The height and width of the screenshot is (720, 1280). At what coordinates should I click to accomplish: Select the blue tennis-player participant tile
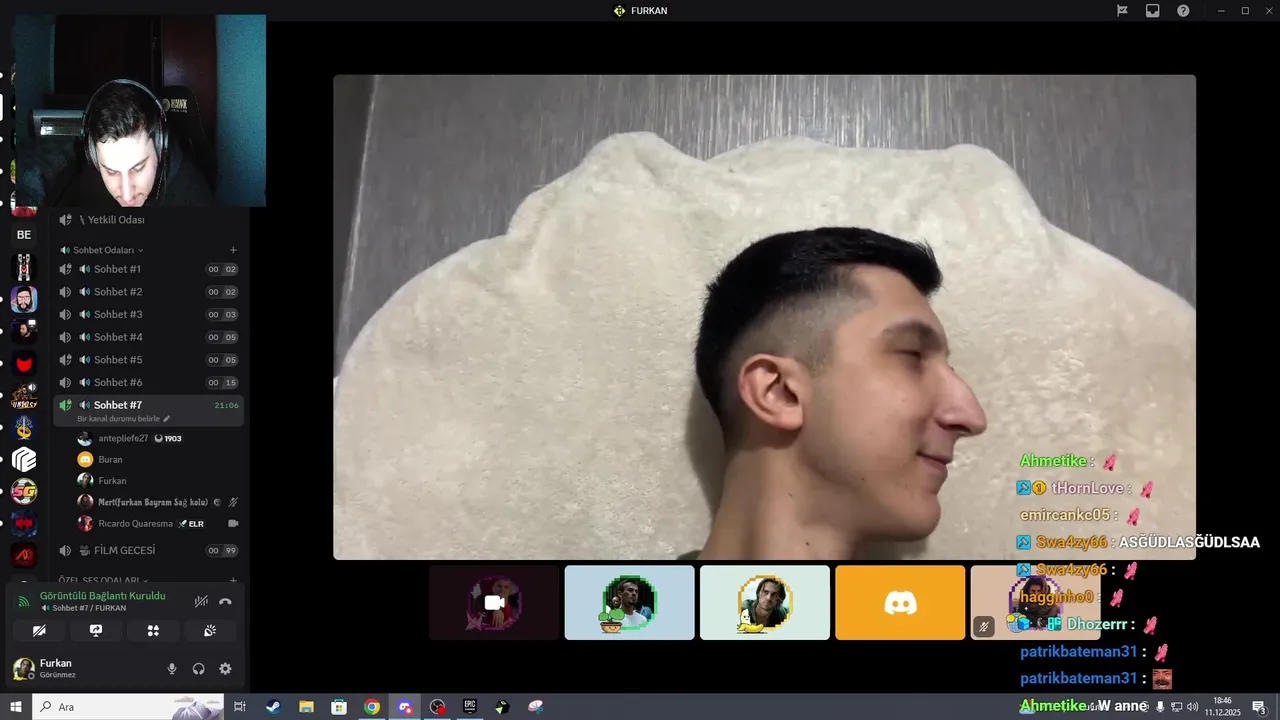point(629,602)
